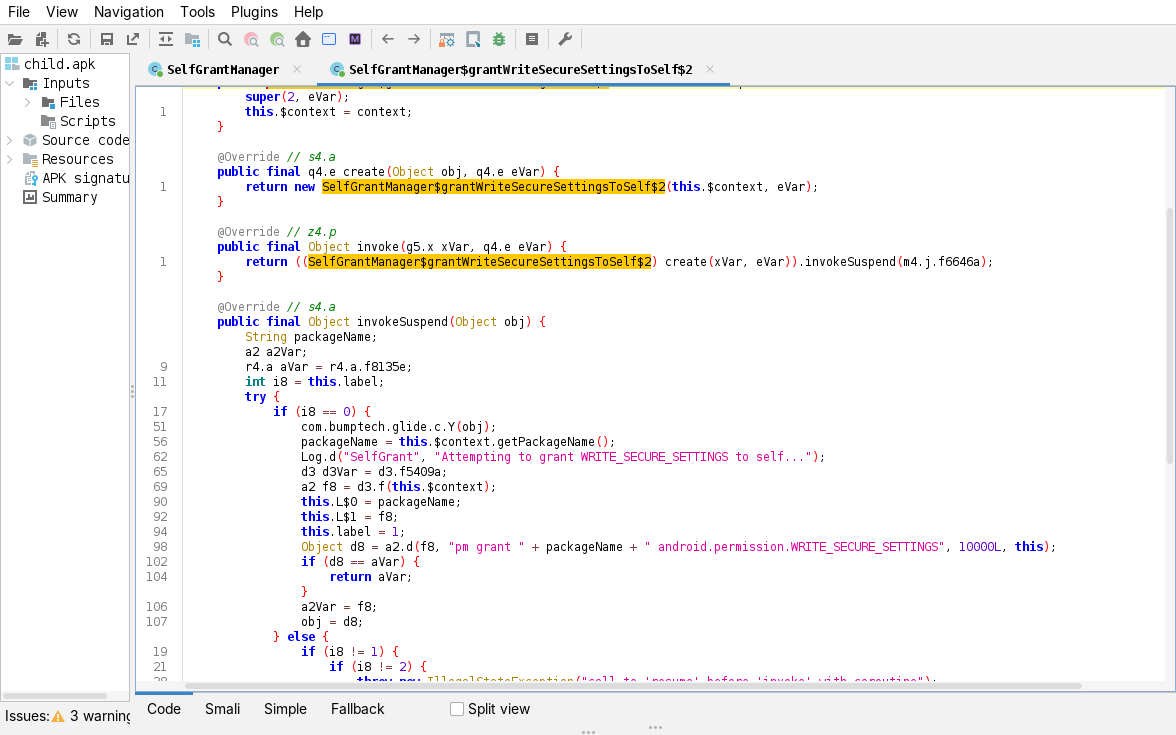Navigate forward with the right arrow
1176x735 pixels.
click(x=414, y=40)
